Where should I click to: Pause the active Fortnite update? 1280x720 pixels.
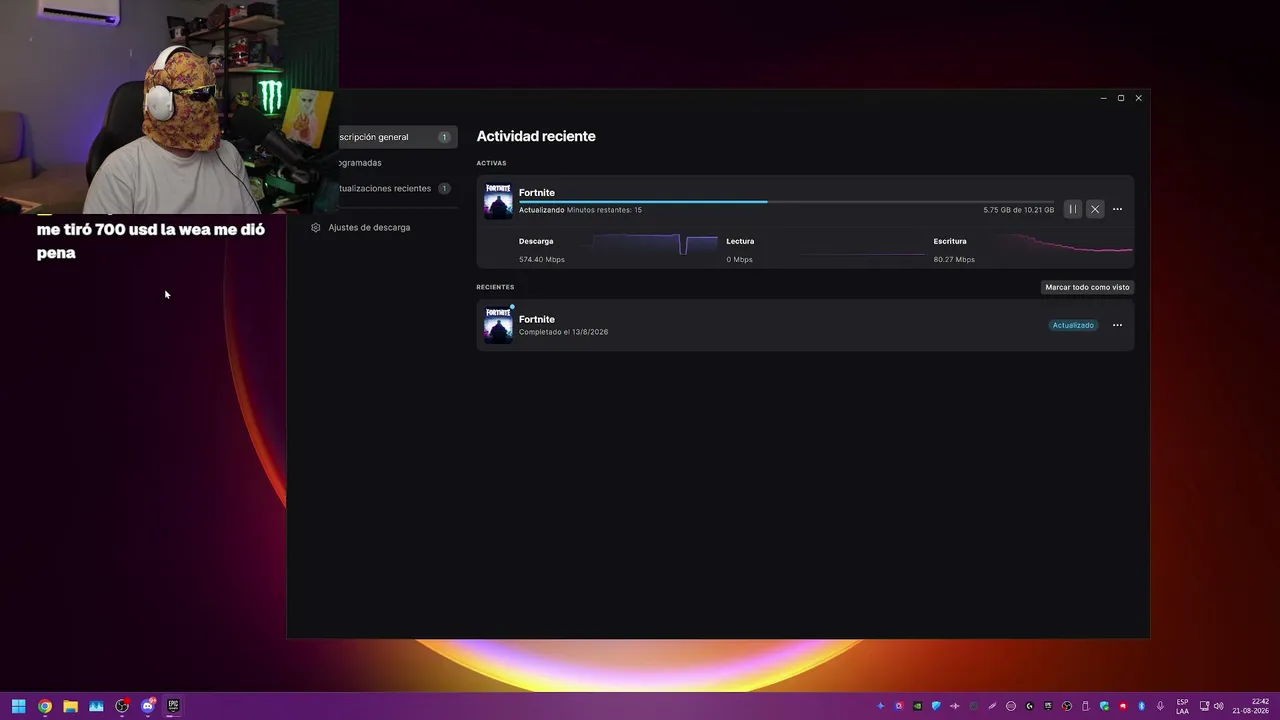(x=1072, y=209)
